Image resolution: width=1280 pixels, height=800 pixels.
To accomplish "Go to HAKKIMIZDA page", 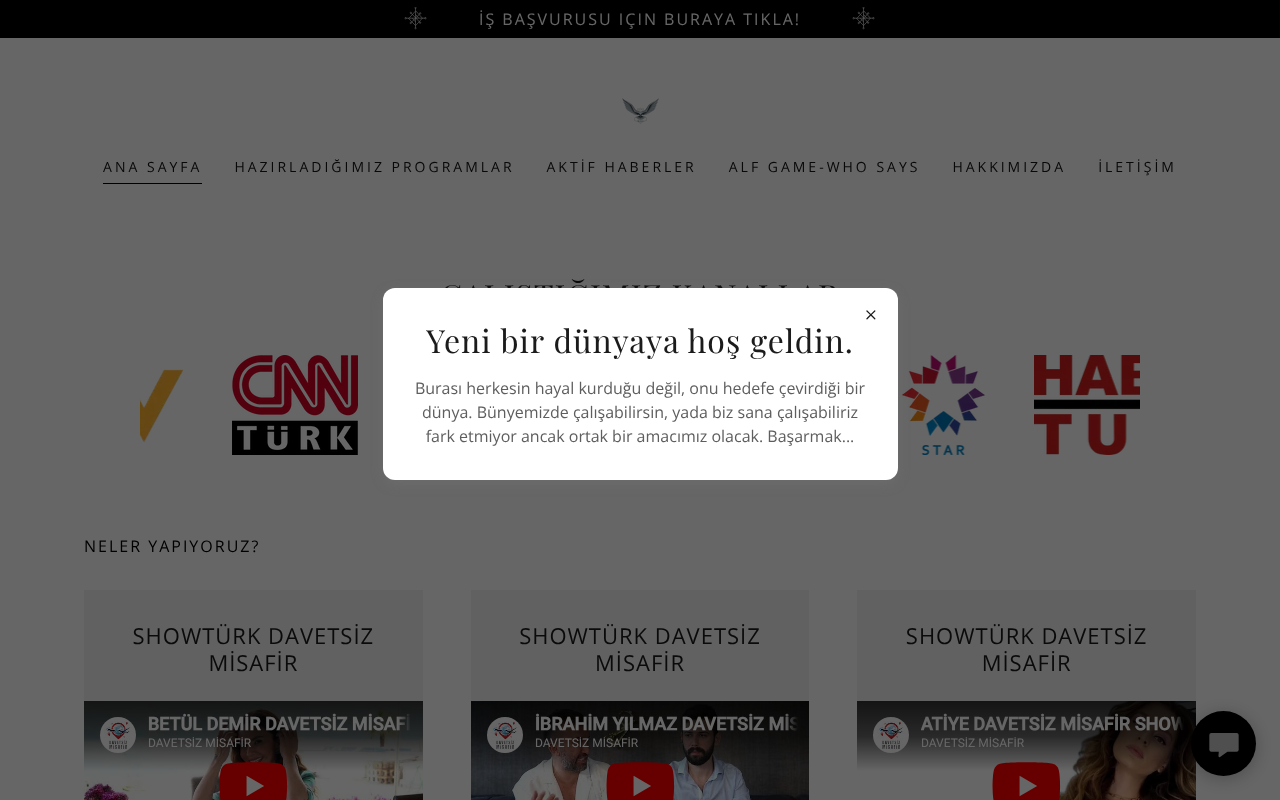I will [x=1009, y=167].
